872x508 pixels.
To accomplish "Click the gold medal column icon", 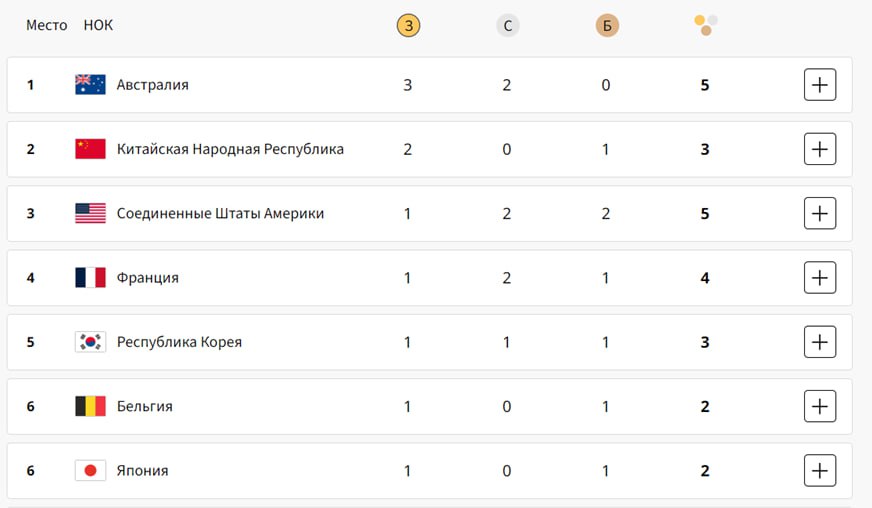I will click(x=408, y=26).
